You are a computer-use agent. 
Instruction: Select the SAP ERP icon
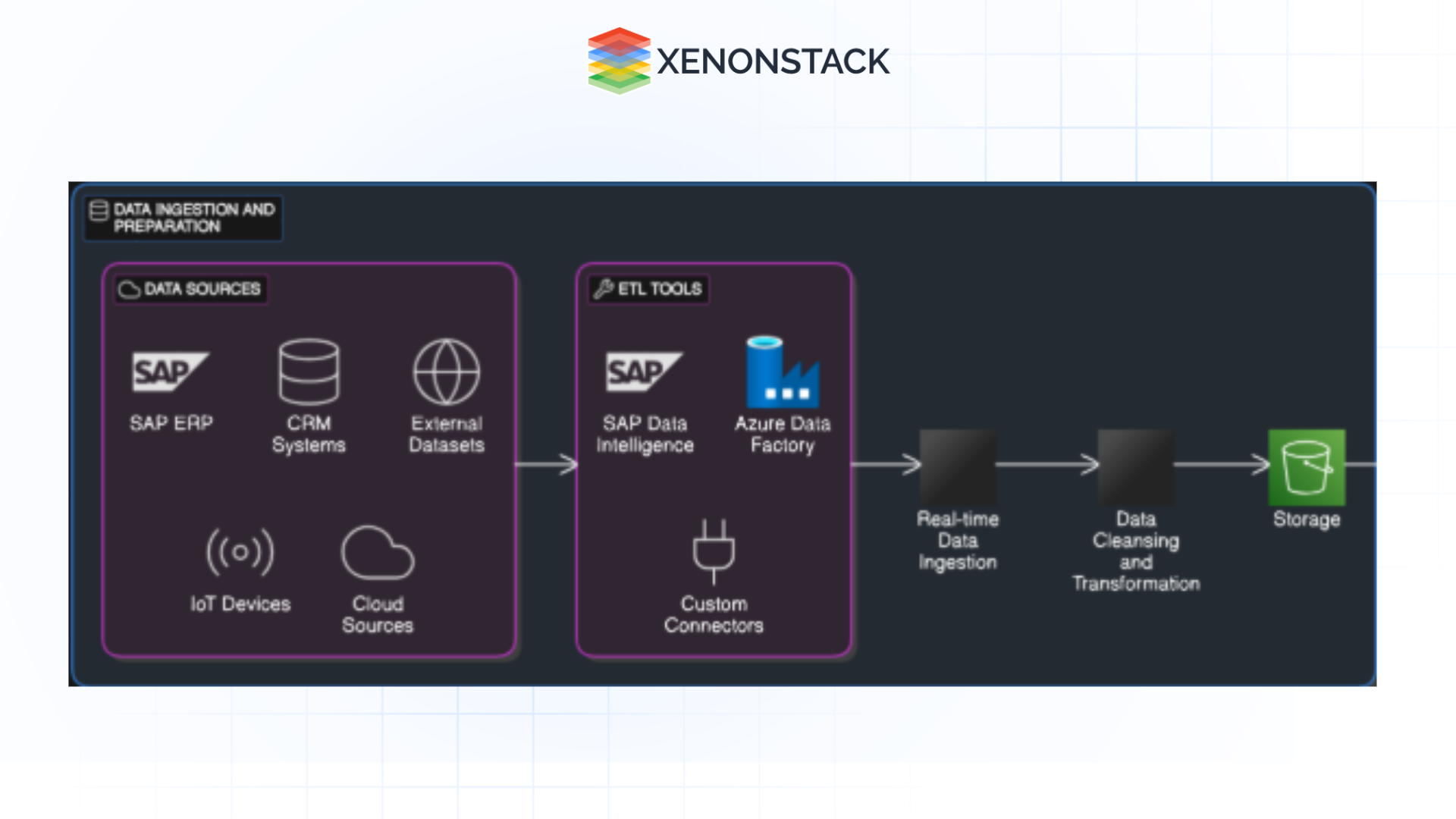(171, 372)
